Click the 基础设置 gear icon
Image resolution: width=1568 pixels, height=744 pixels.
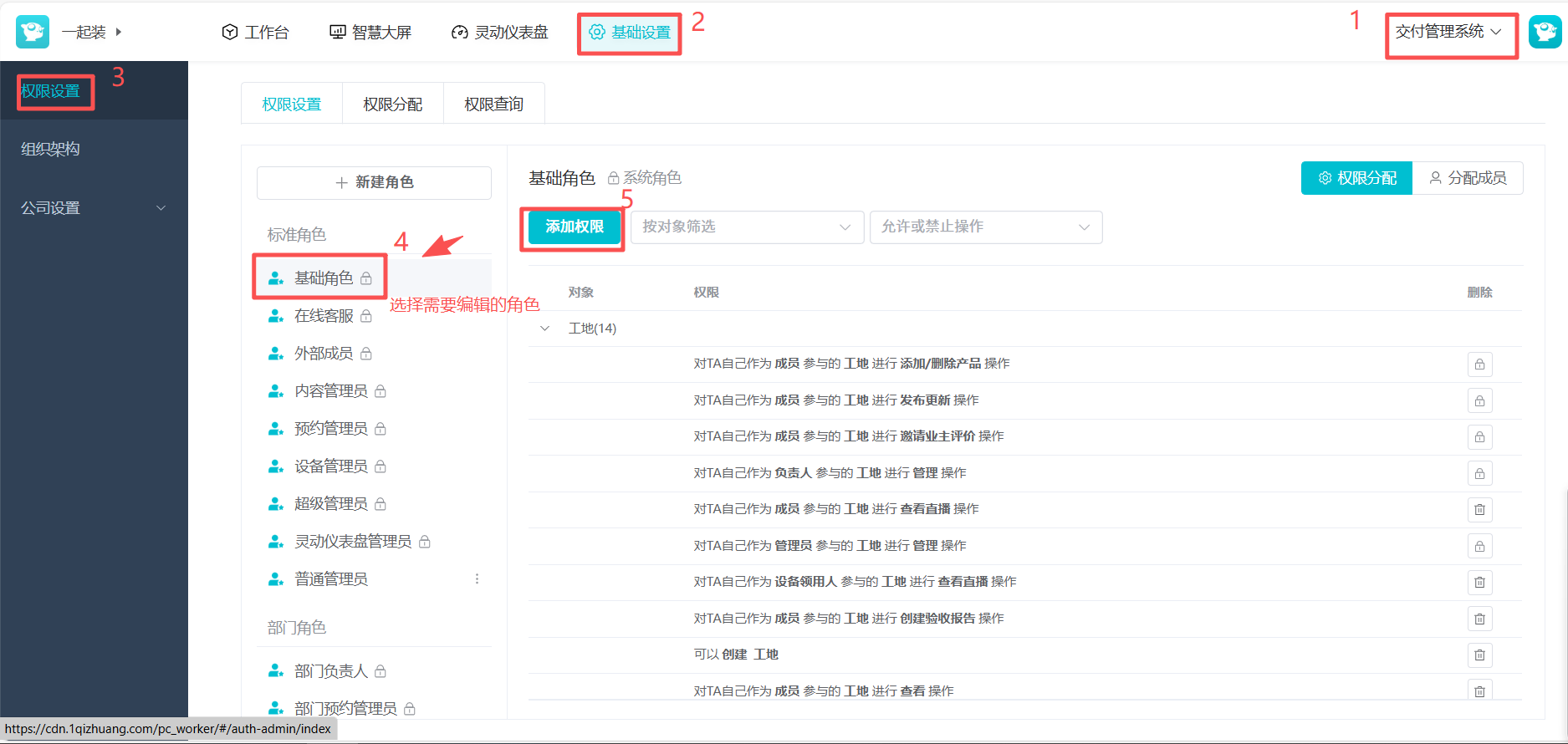(x=596, y=32)
